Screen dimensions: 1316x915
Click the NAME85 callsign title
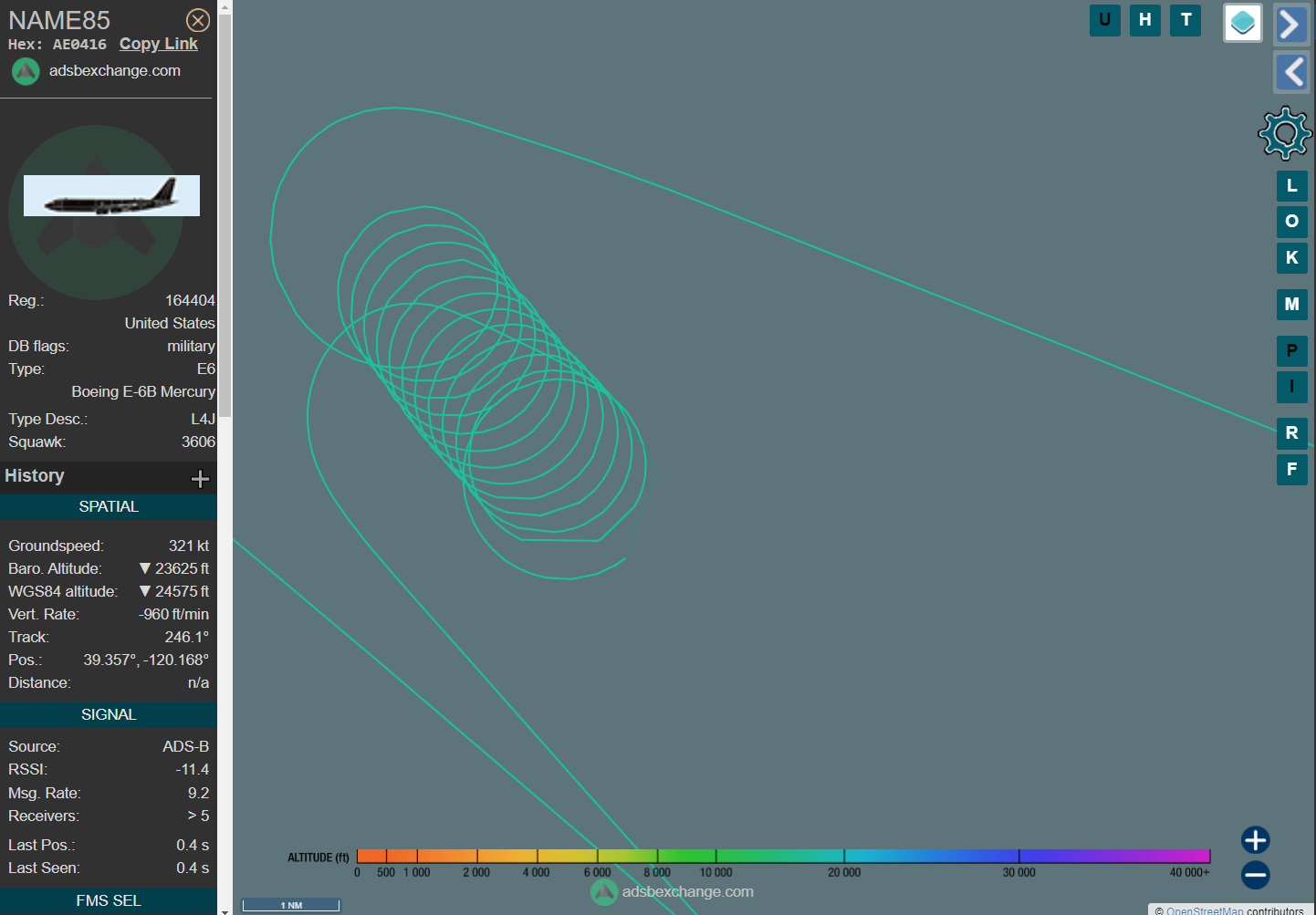tap(59, 20)
